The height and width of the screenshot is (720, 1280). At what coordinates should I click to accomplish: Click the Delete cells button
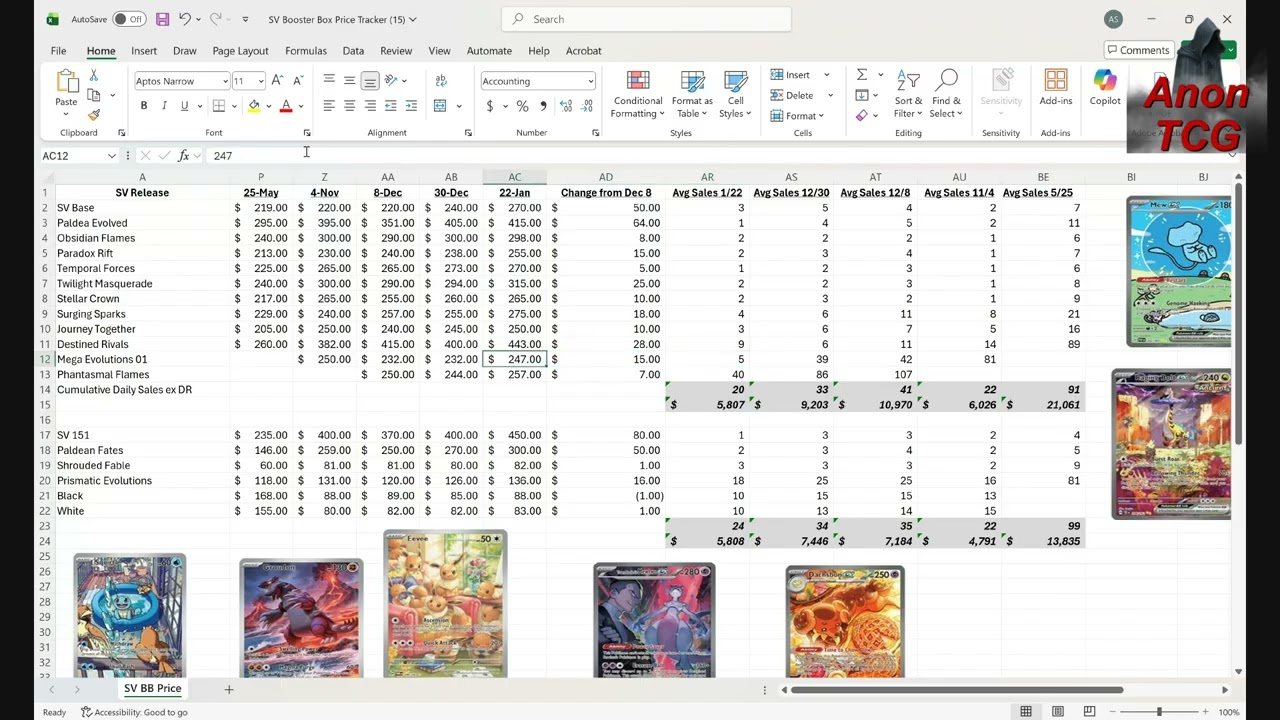pyautogui.click(x=791, y=95)
